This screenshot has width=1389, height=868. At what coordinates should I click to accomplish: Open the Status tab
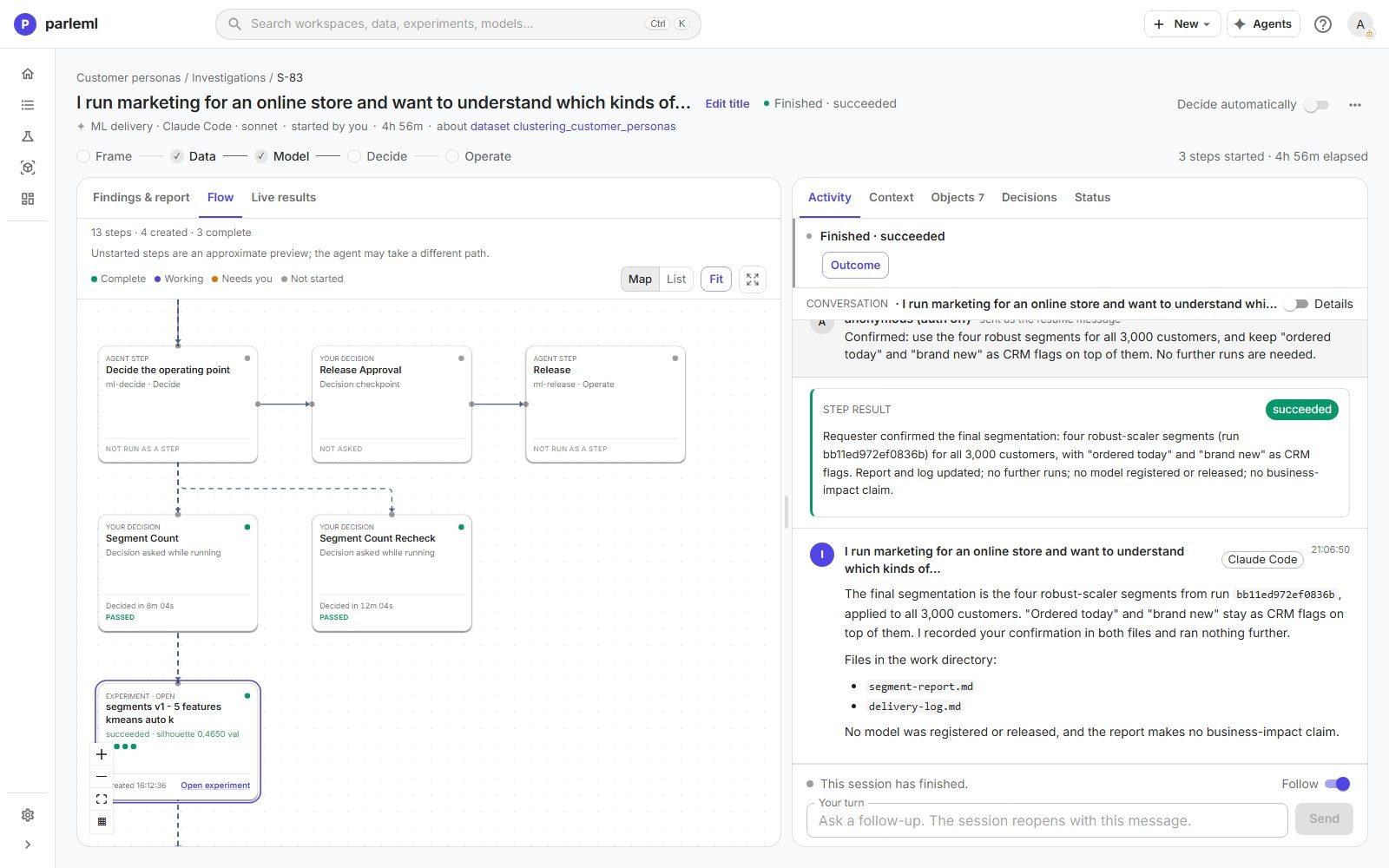pyautogui.click(x=1092, y=198)
